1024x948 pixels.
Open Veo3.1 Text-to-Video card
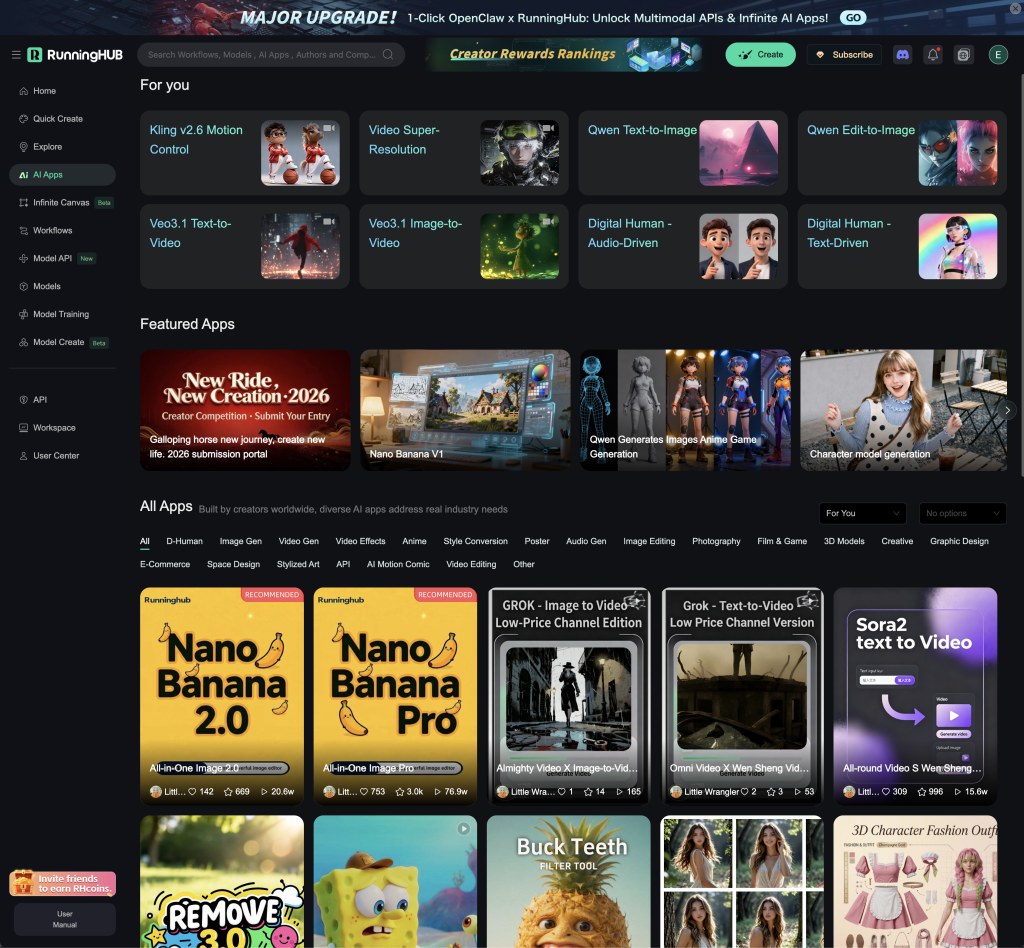pos(244,246)
